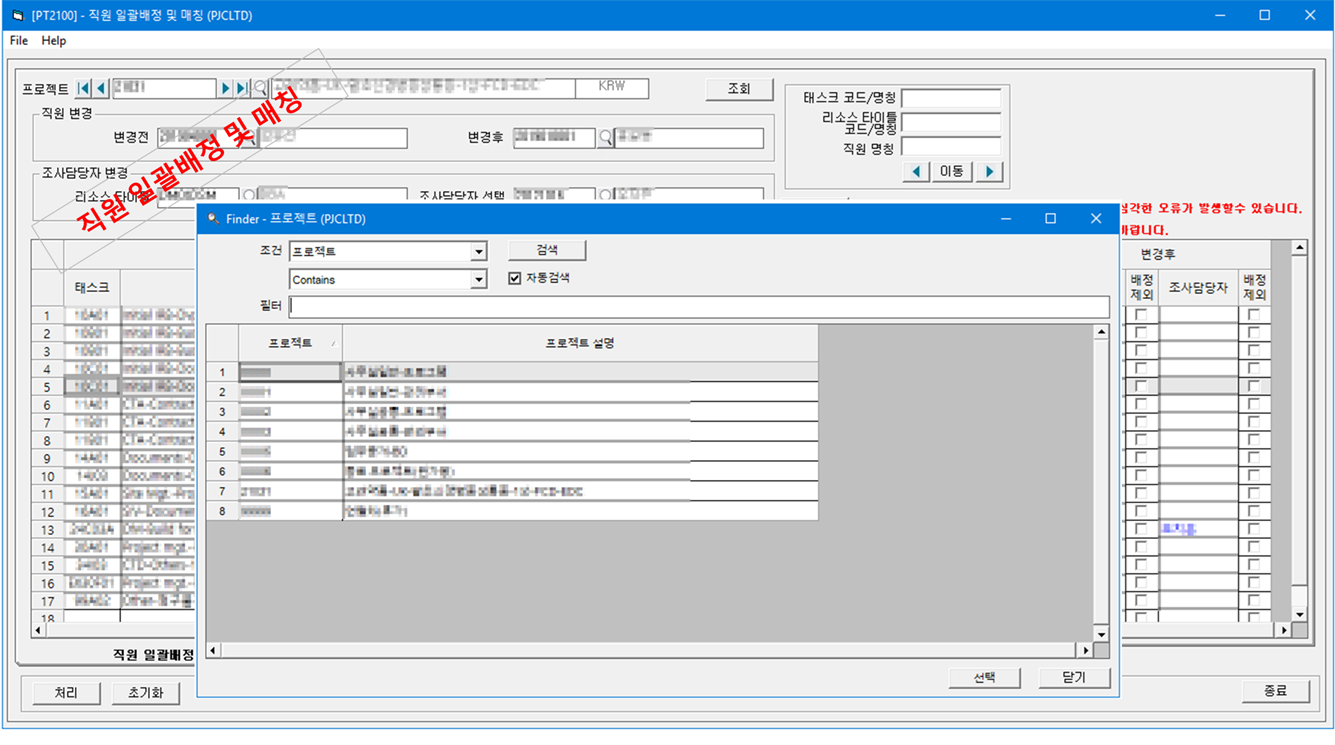
Task: Click the 태스크 column header in main grid
Action: (x=92, y=288)
